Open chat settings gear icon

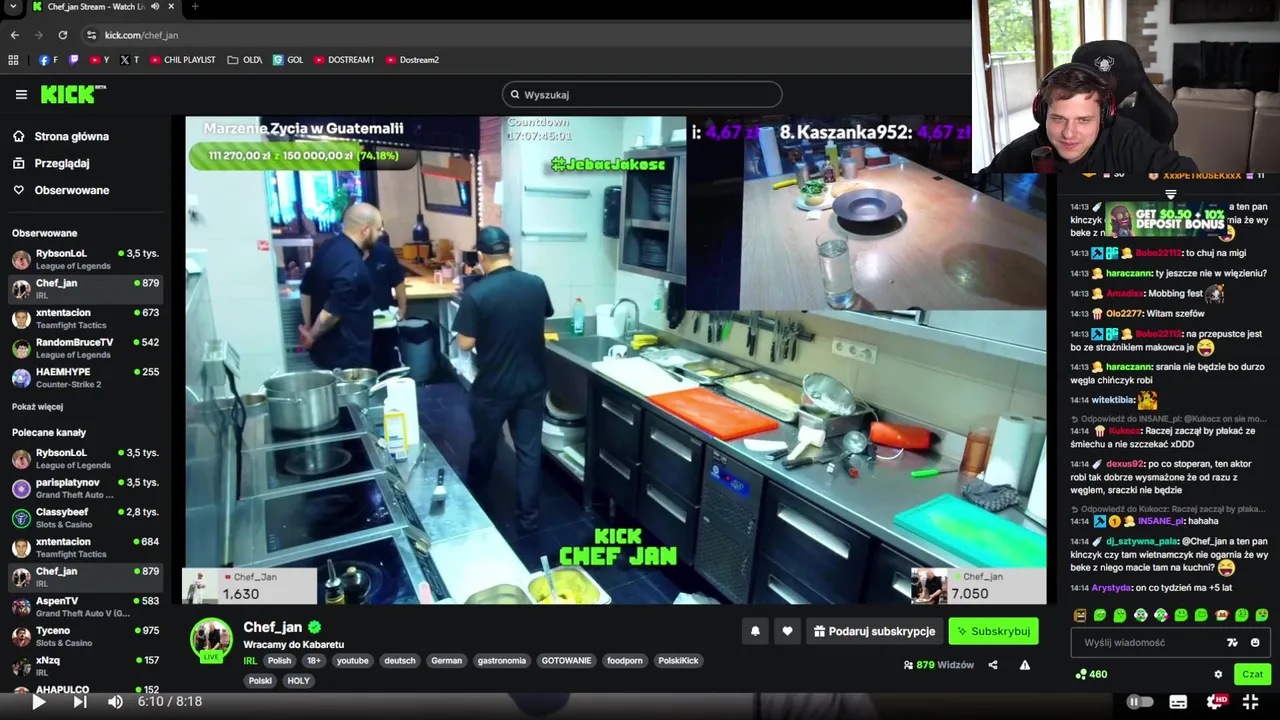coord(1218,674)
